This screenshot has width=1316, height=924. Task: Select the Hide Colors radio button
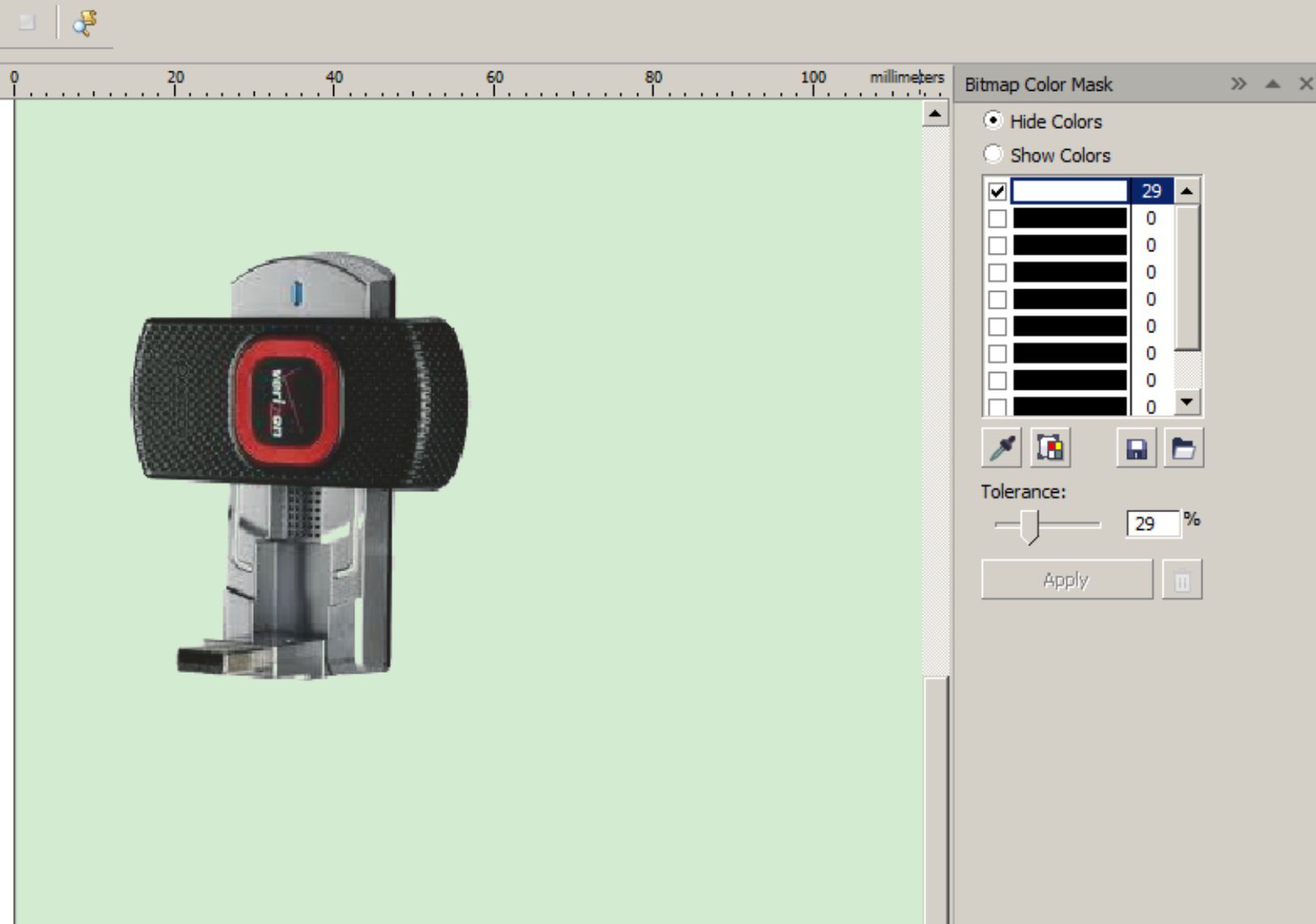(x=992, y=121)
